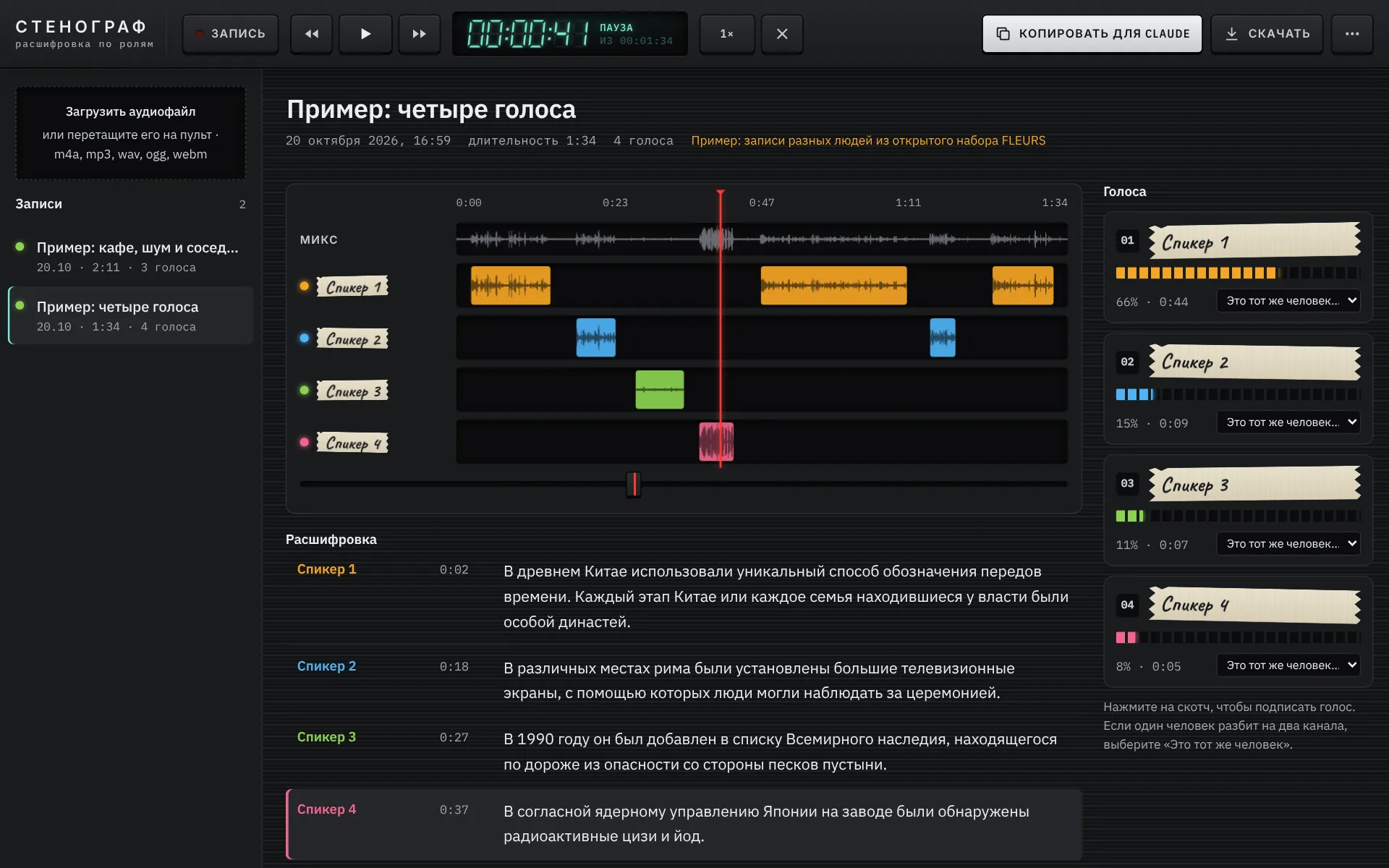The width and height of the screenshot is (1389, 868).
Task: Jump to the 0:18 timestamp in the transcript
Action: [454, 667]
